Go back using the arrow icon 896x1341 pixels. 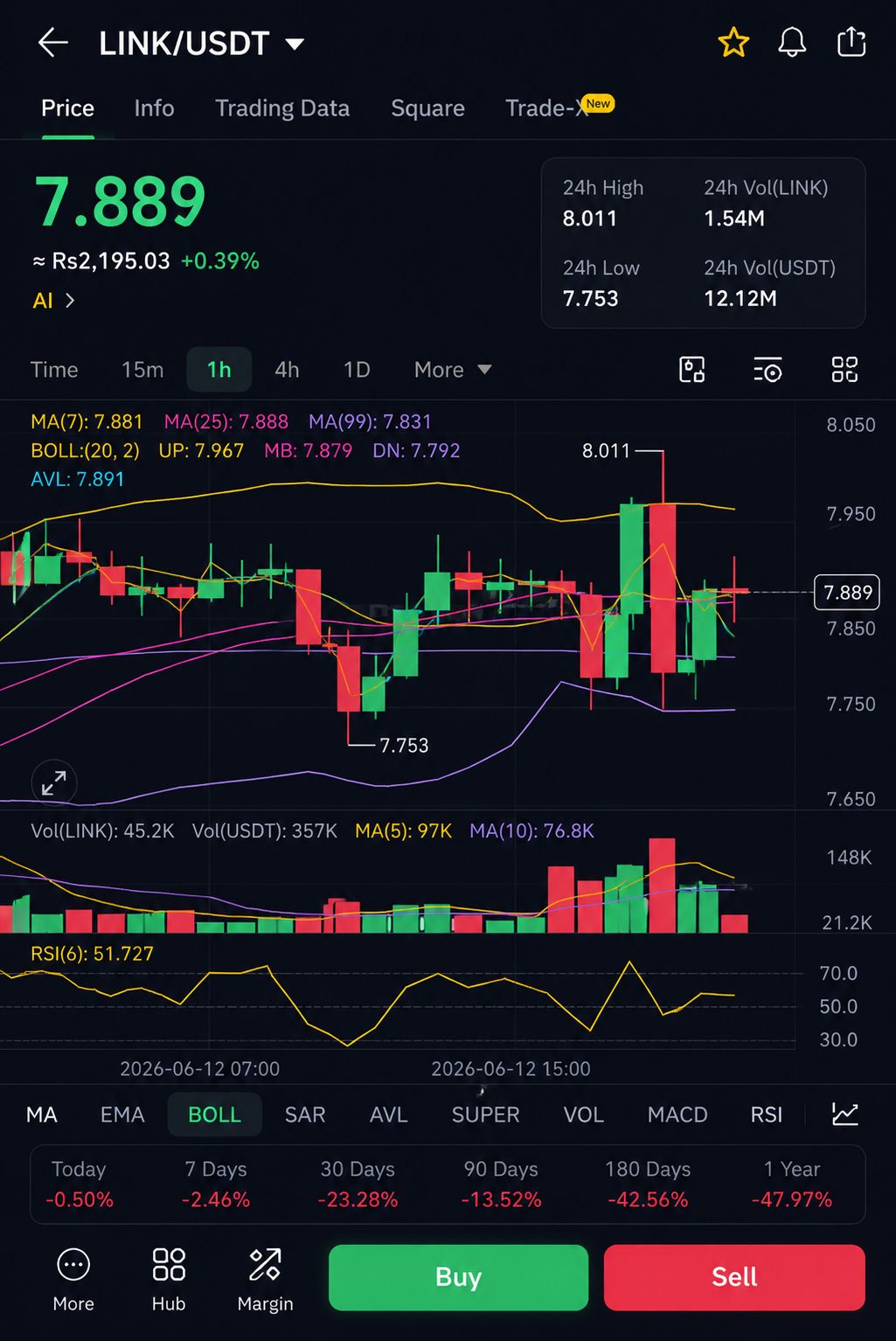click(53, 42)
